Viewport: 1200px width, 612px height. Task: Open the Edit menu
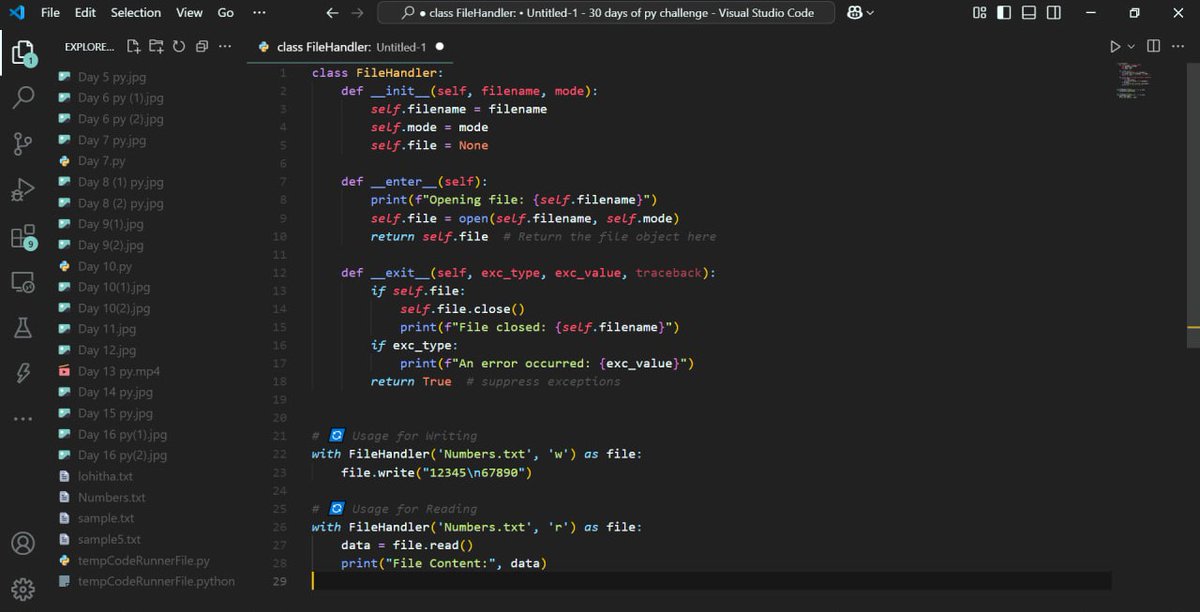coord(86,13)
